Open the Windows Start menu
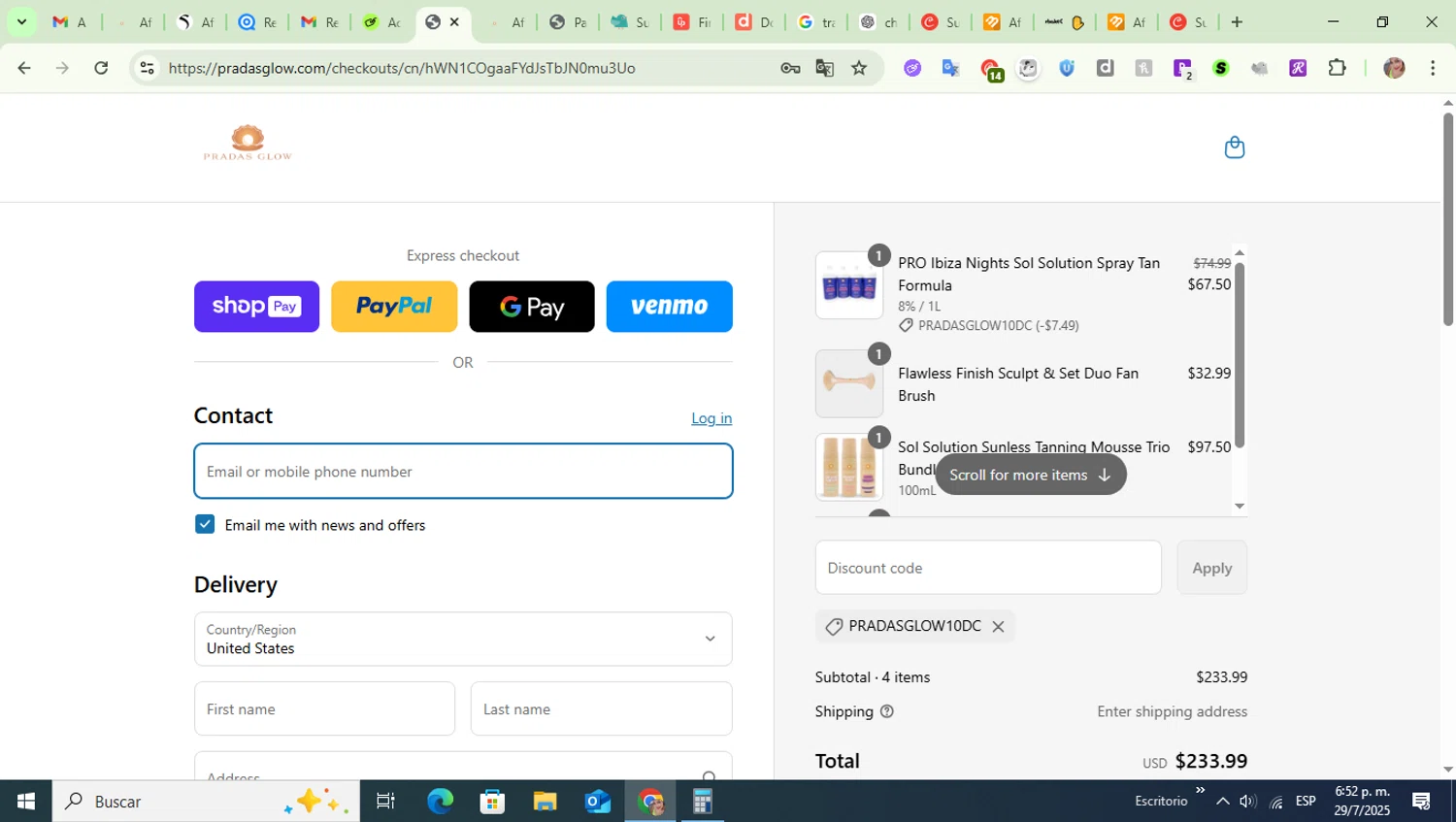Screen dimensions: 1456x822 click(x=26, y=802)
